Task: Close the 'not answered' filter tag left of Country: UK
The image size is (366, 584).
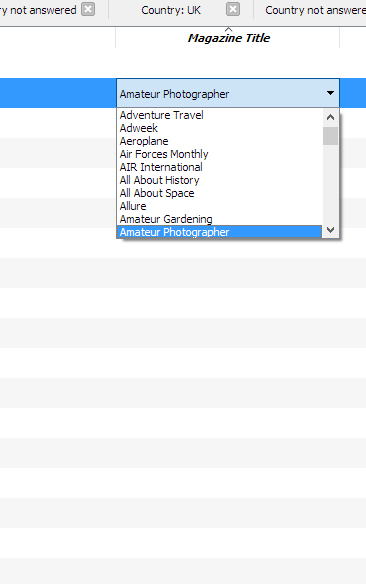Action: tap(88, 9)
